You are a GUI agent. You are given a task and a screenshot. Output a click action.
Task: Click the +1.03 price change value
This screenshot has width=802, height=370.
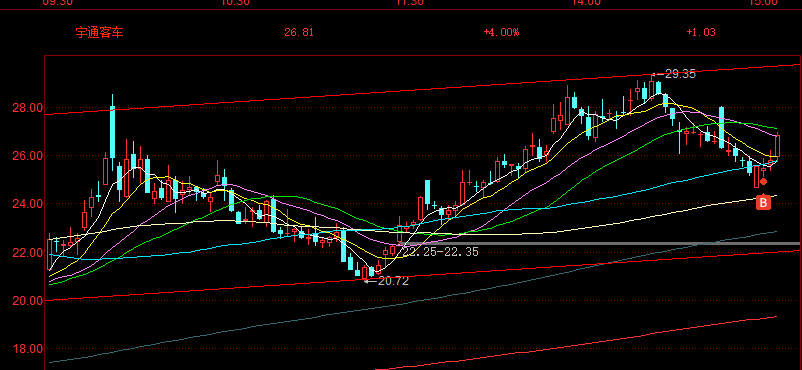pyautogui.click(x=701, y=33)
